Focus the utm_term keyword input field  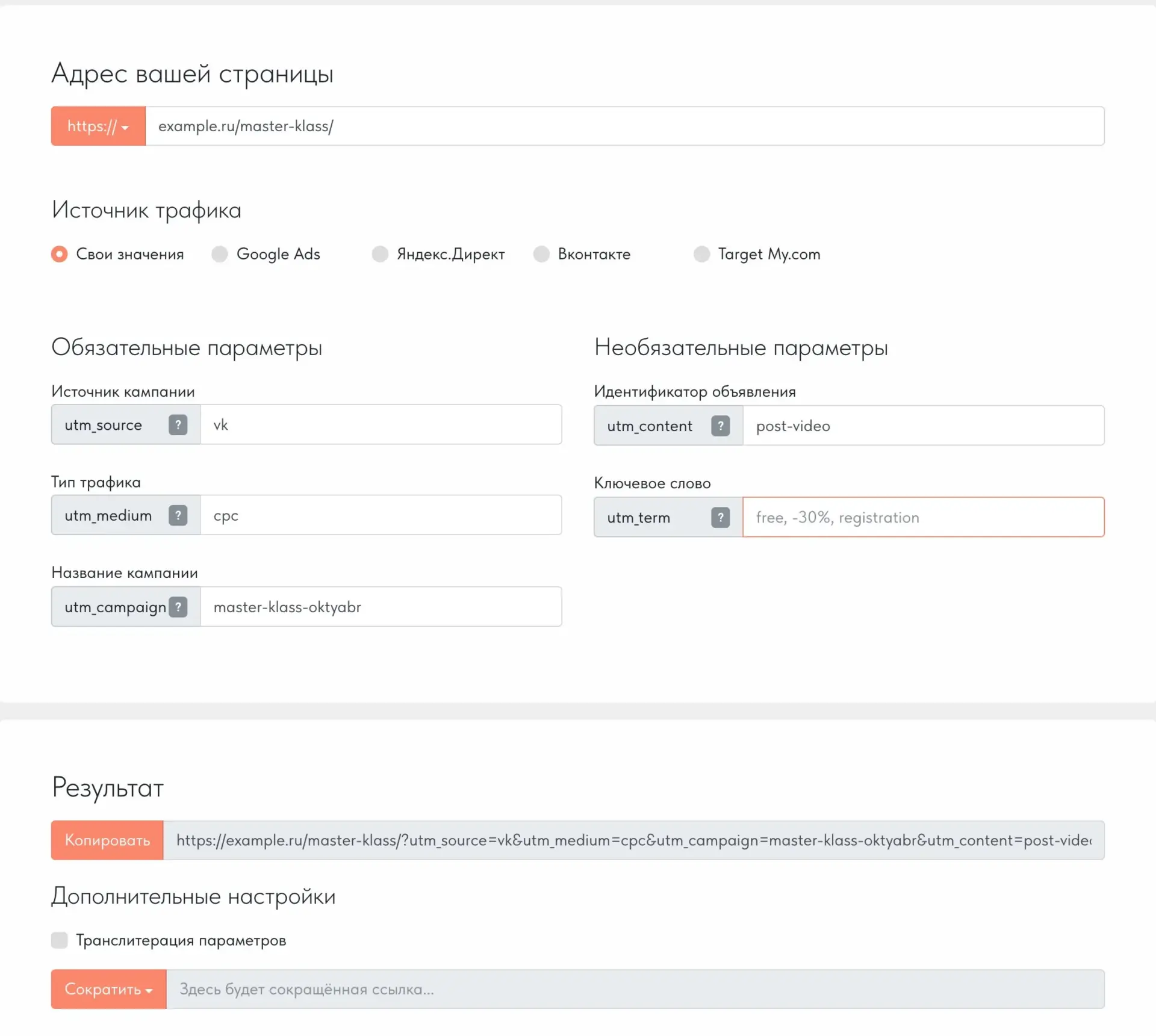924,518
